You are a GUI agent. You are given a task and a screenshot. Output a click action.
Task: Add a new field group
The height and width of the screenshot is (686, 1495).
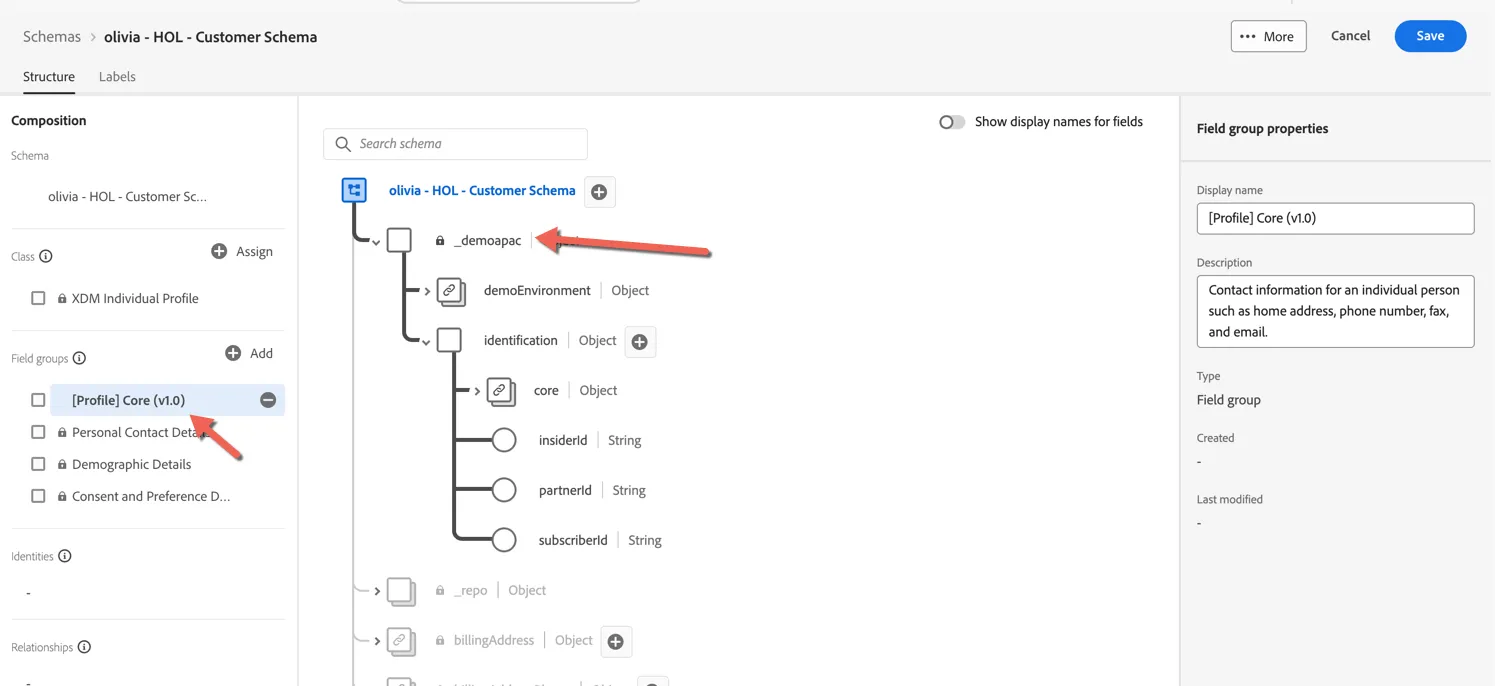point(249,353)
